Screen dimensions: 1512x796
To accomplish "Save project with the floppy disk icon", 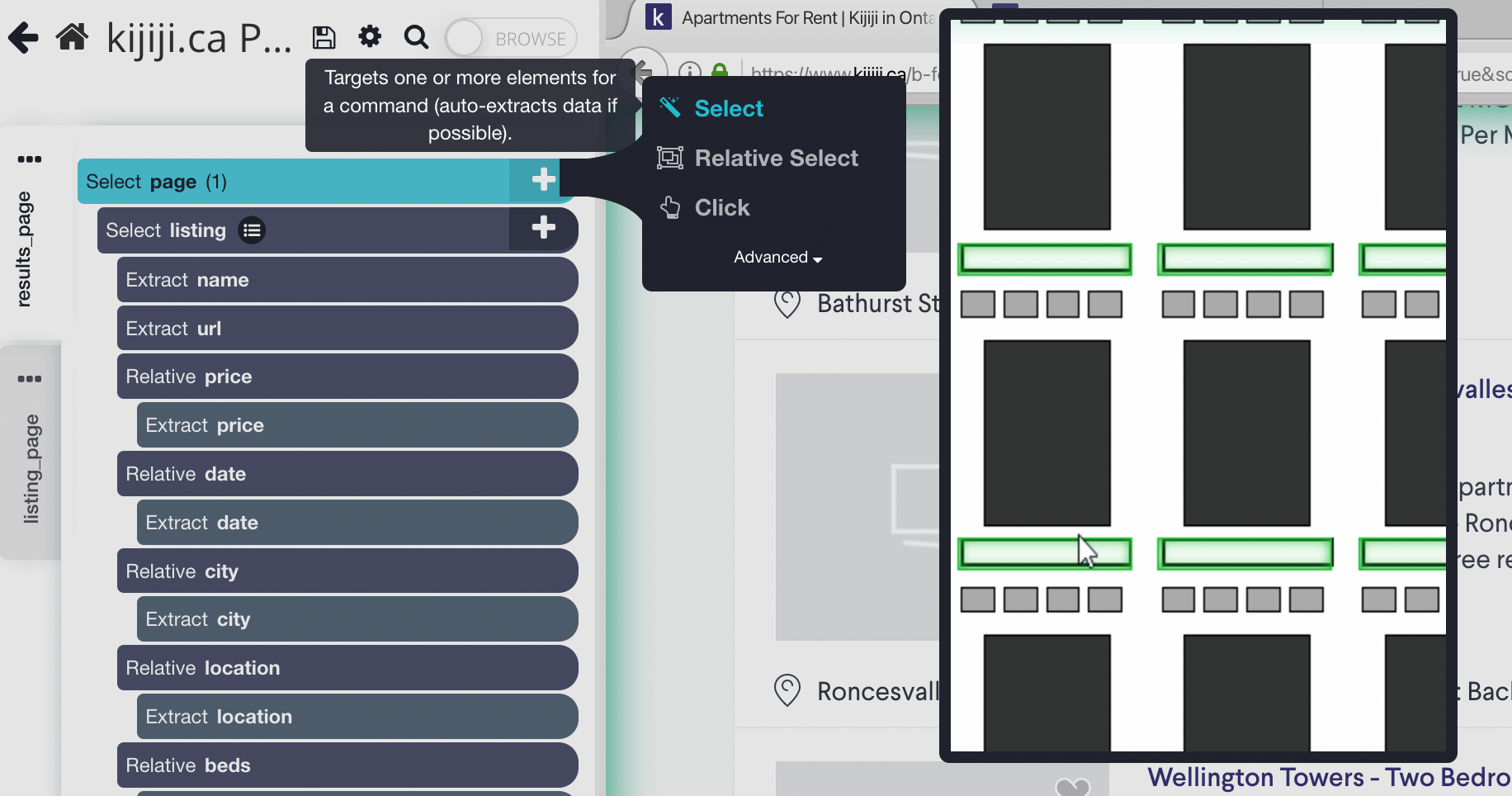I will 324,37.
